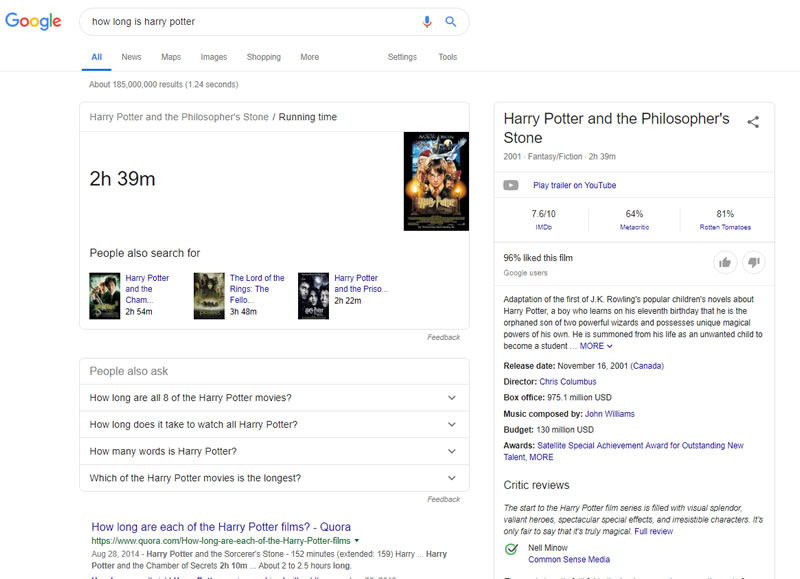Click Budget 130 million USD text

[x=548, y=430]
